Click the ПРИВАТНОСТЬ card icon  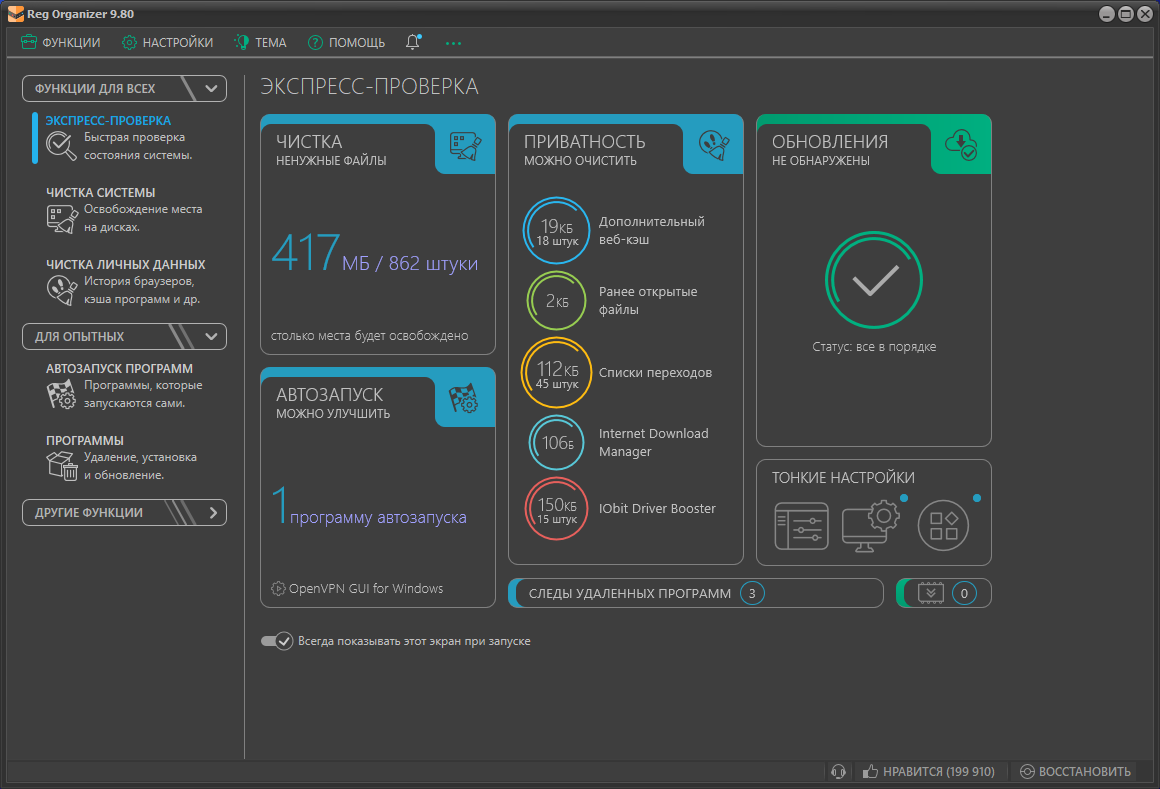(x=713, y=146)
